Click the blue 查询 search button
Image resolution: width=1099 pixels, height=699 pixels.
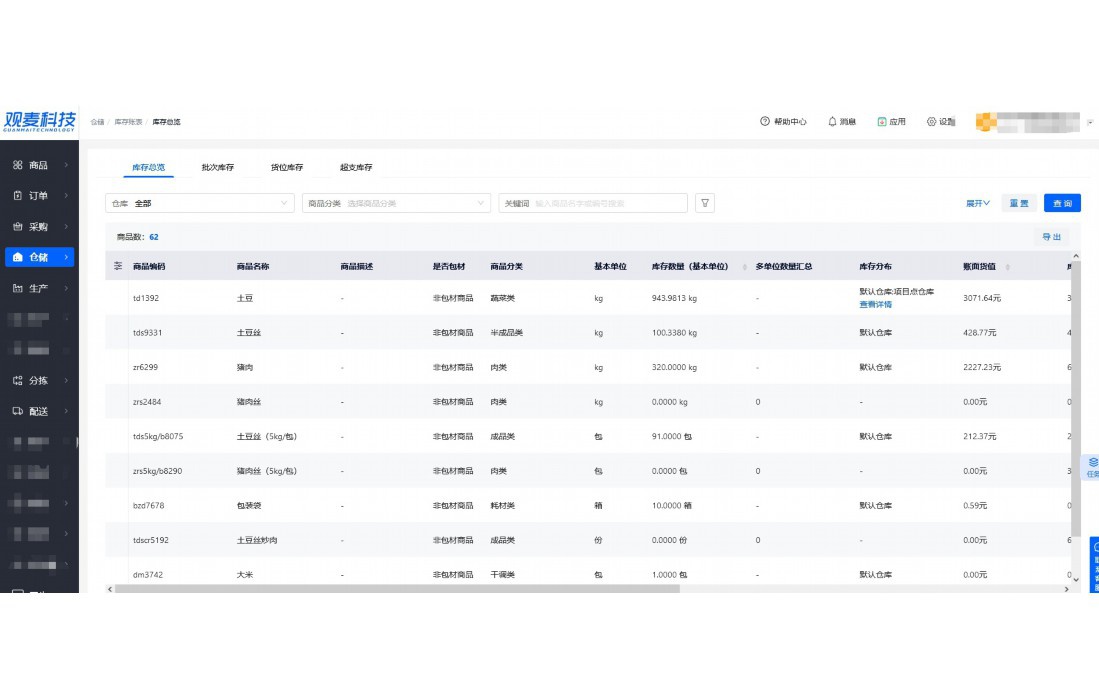pos(1062,203)
